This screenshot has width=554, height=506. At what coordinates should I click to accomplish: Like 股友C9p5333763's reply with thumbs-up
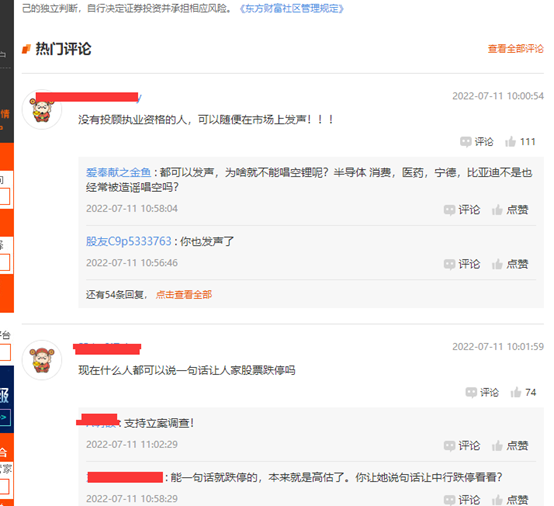510,264
